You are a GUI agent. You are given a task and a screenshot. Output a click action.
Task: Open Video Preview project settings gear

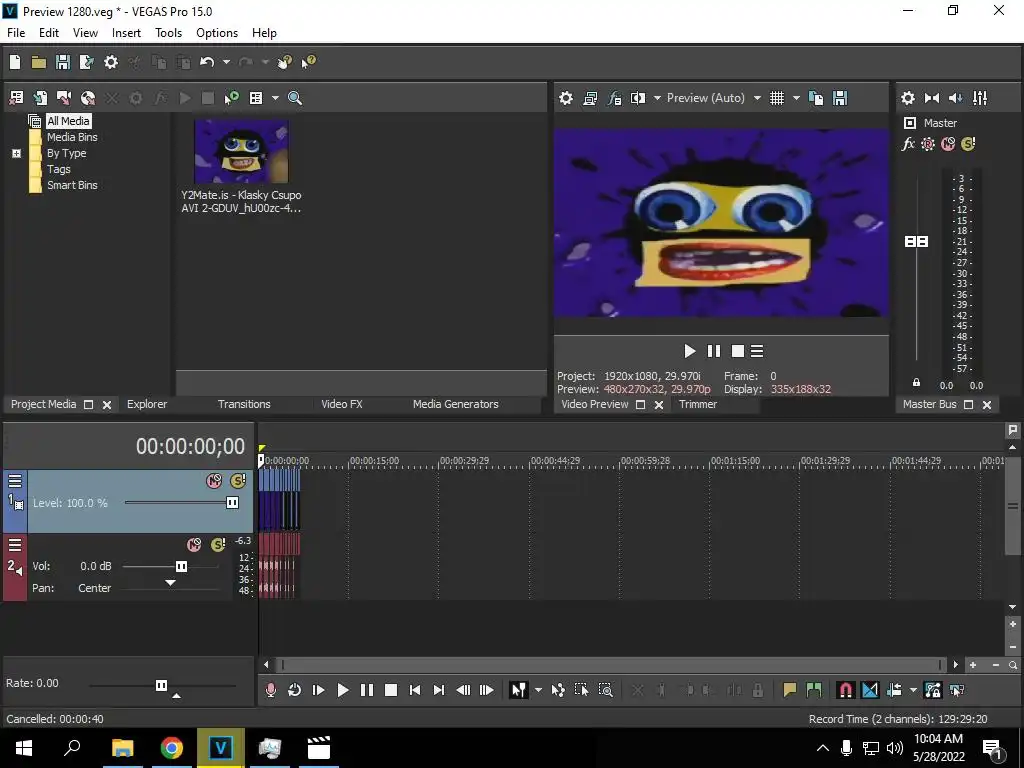[x=566, y=98]
